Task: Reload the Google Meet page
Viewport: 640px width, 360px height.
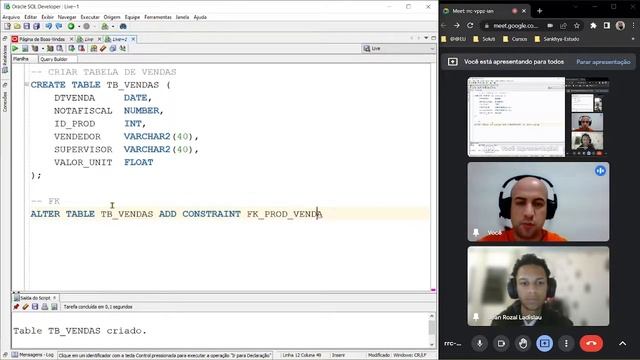Action: pyautogui.click(x=470, y=25)
